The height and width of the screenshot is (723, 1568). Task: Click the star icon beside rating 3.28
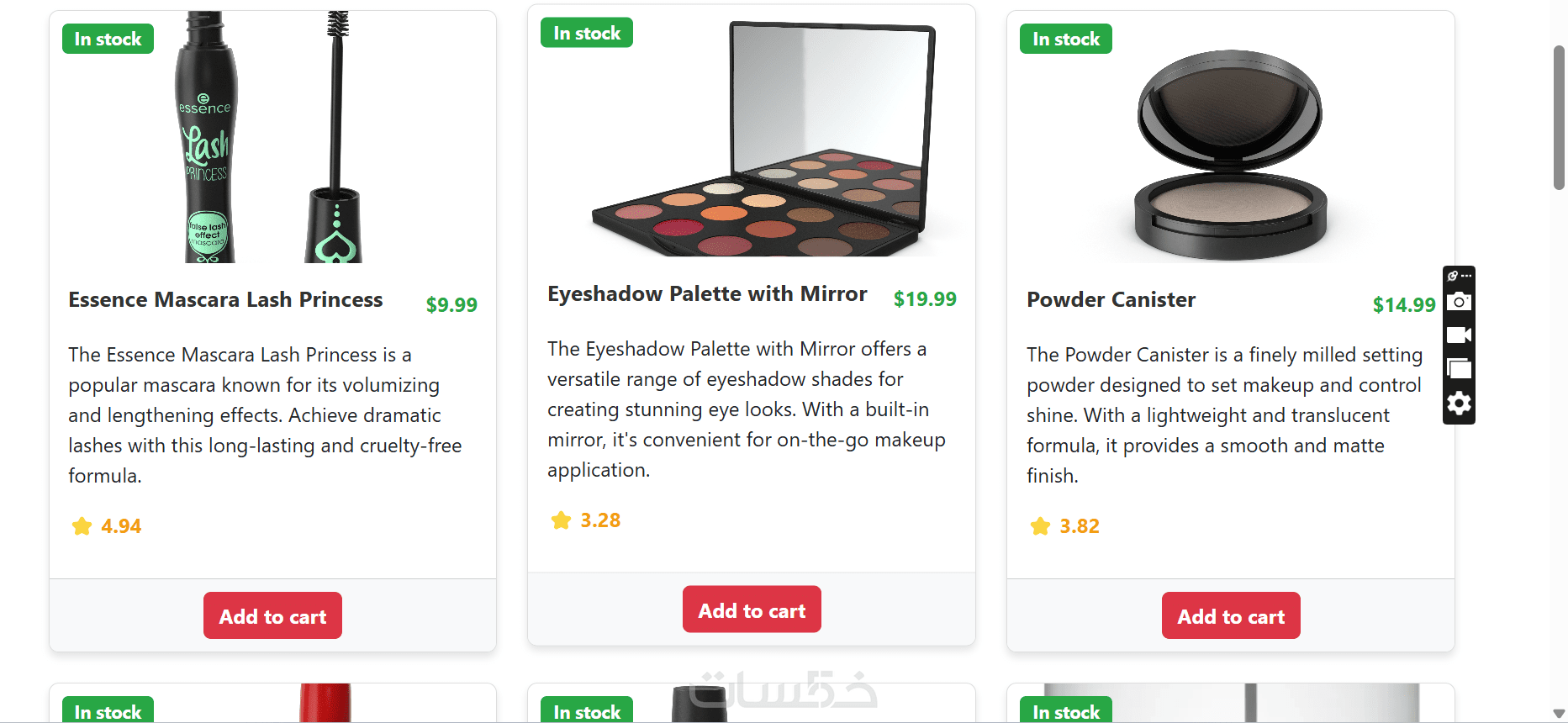click(561, 520)
